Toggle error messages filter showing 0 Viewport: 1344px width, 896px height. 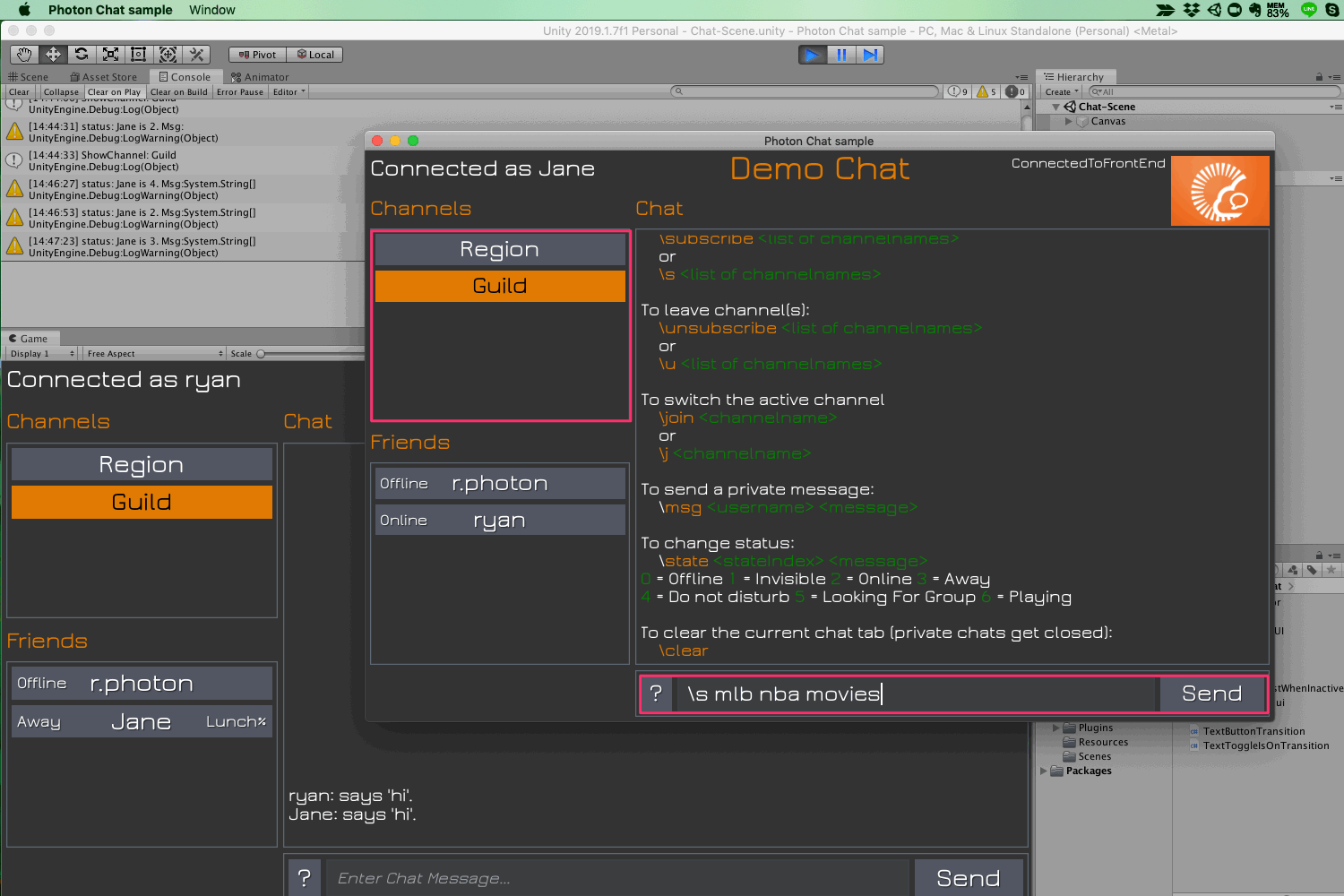[1015, 91]
